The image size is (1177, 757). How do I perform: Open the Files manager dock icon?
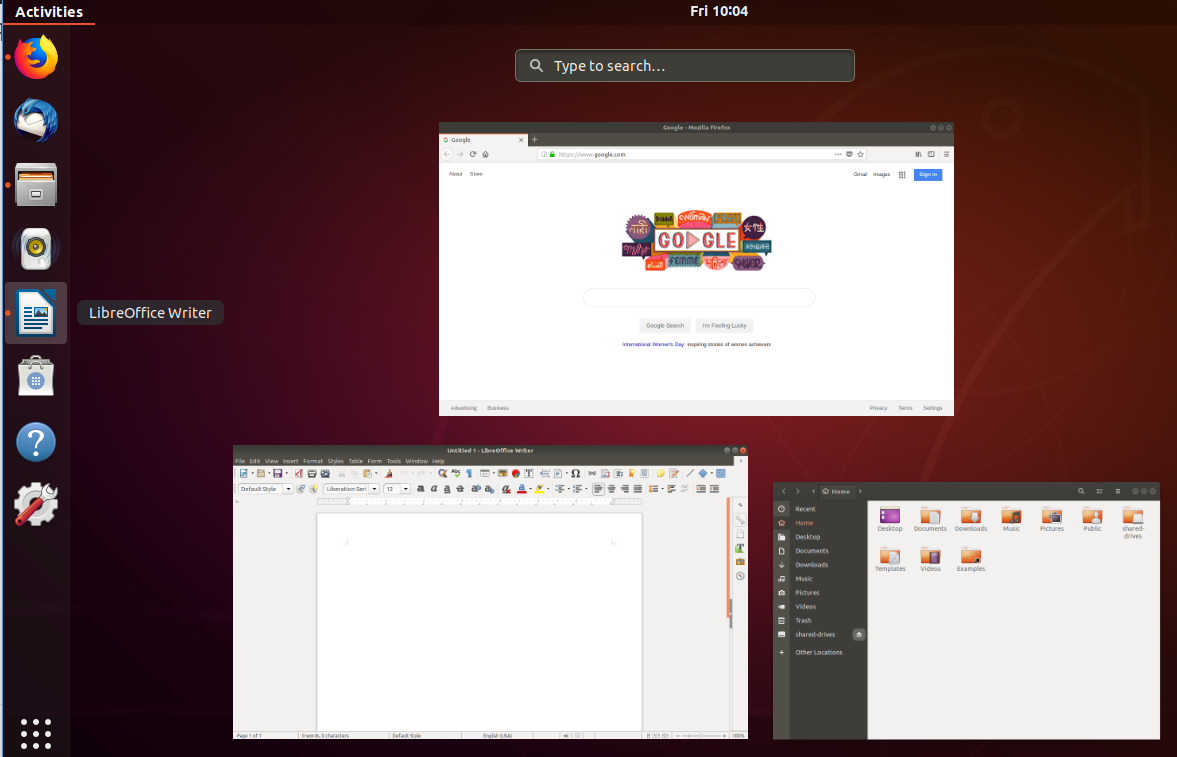(x=36, y=185)
